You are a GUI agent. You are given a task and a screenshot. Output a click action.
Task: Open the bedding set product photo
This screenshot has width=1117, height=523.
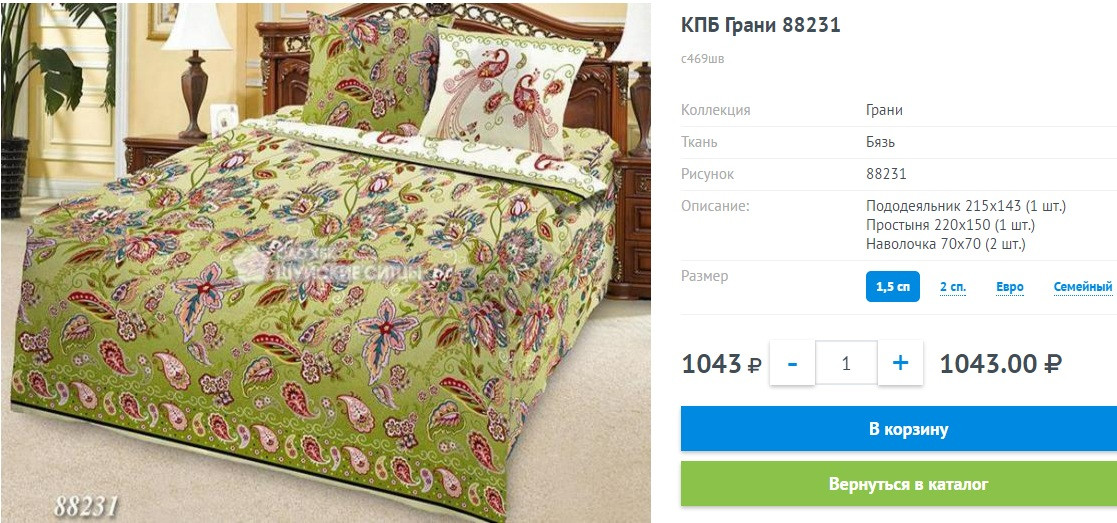(326, 262)
